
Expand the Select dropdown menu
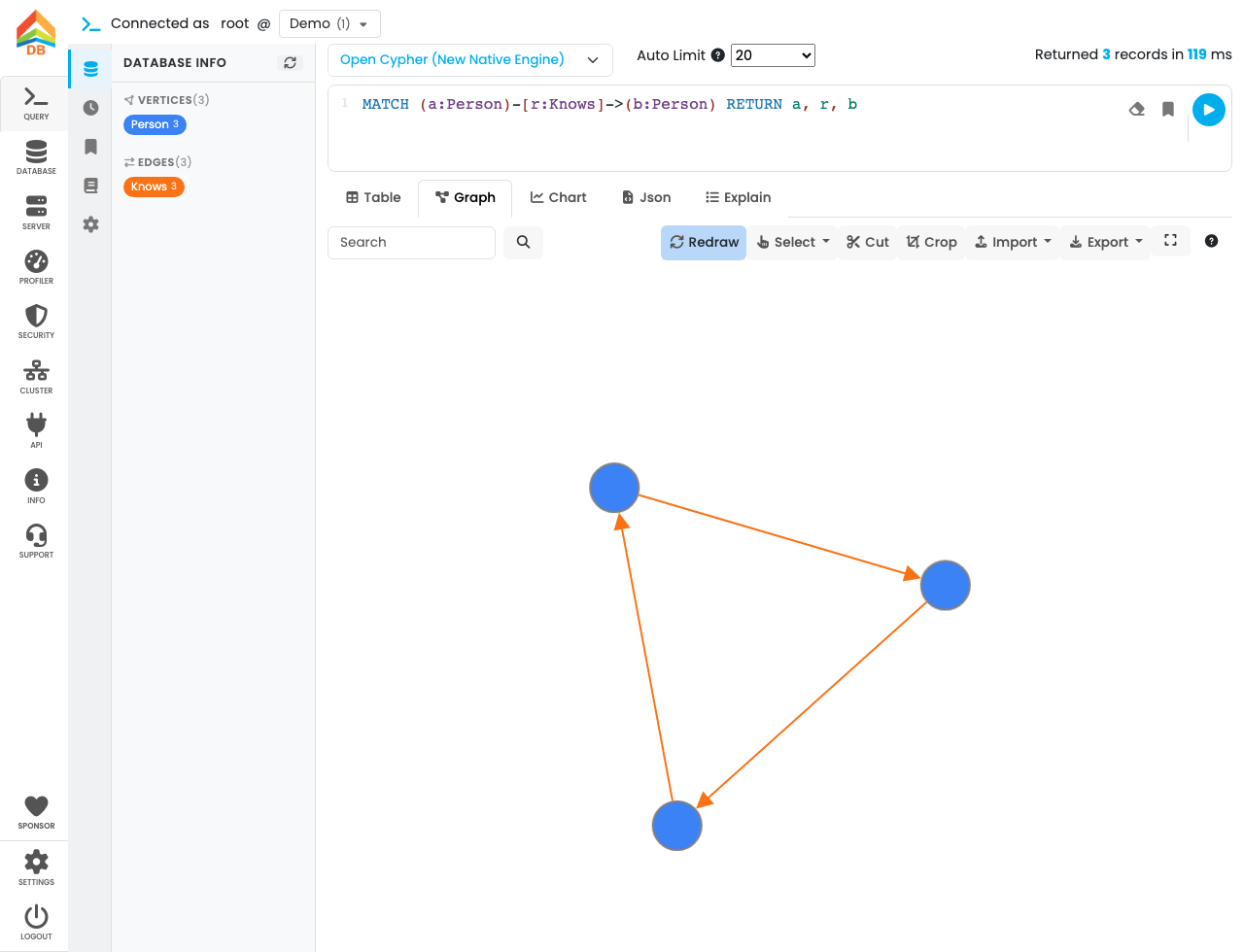(793, 242)
